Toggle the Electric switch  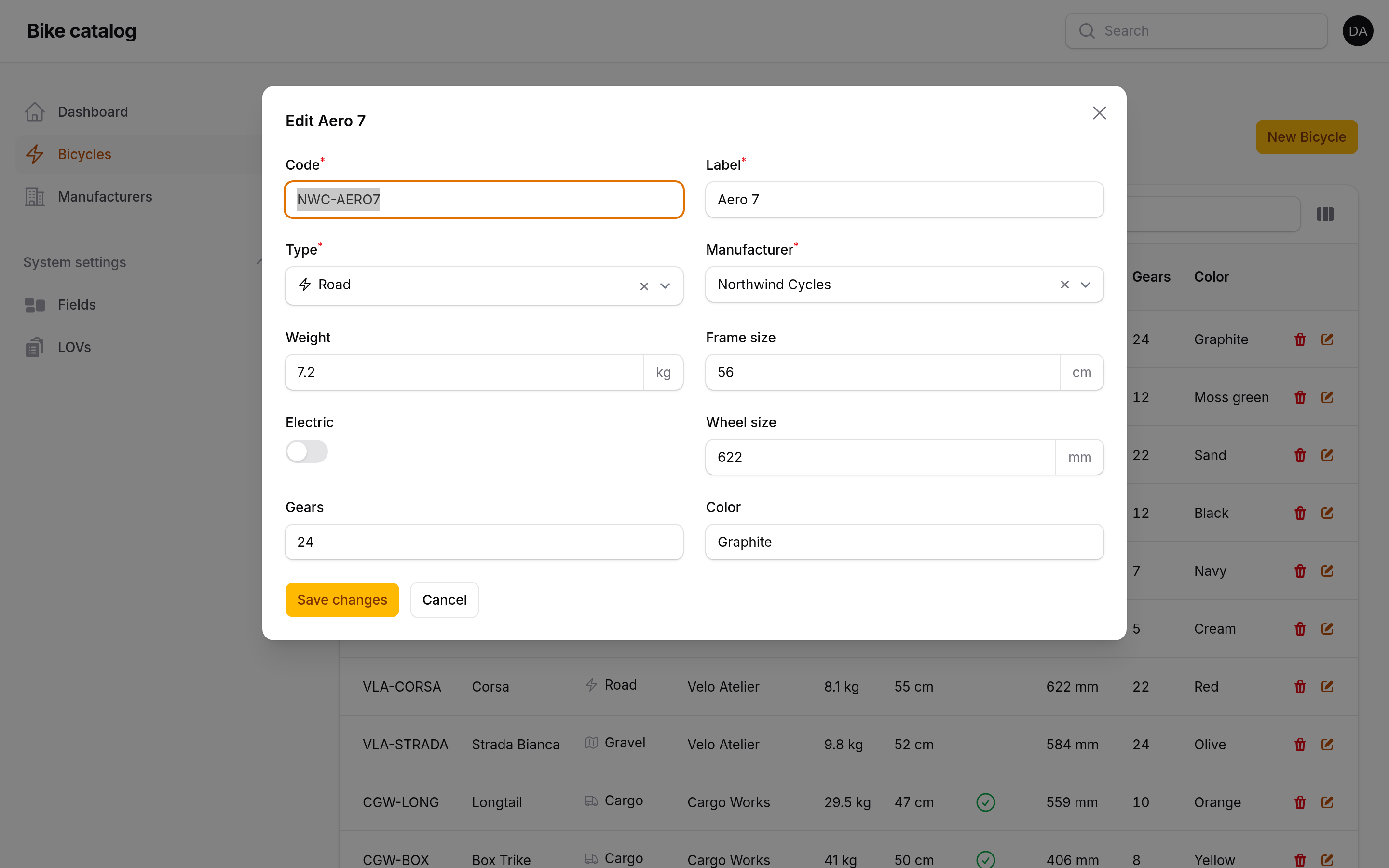pyautogui.click(x=307, y=451)
